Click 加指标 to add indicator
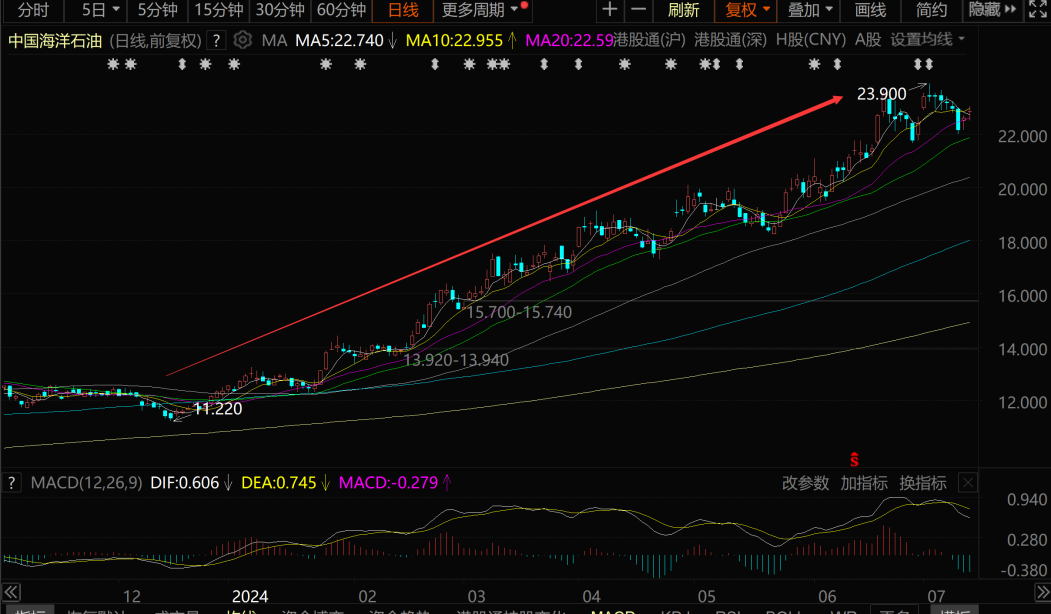This screenshot has height=614, width=1051. [x=864, y=483]
